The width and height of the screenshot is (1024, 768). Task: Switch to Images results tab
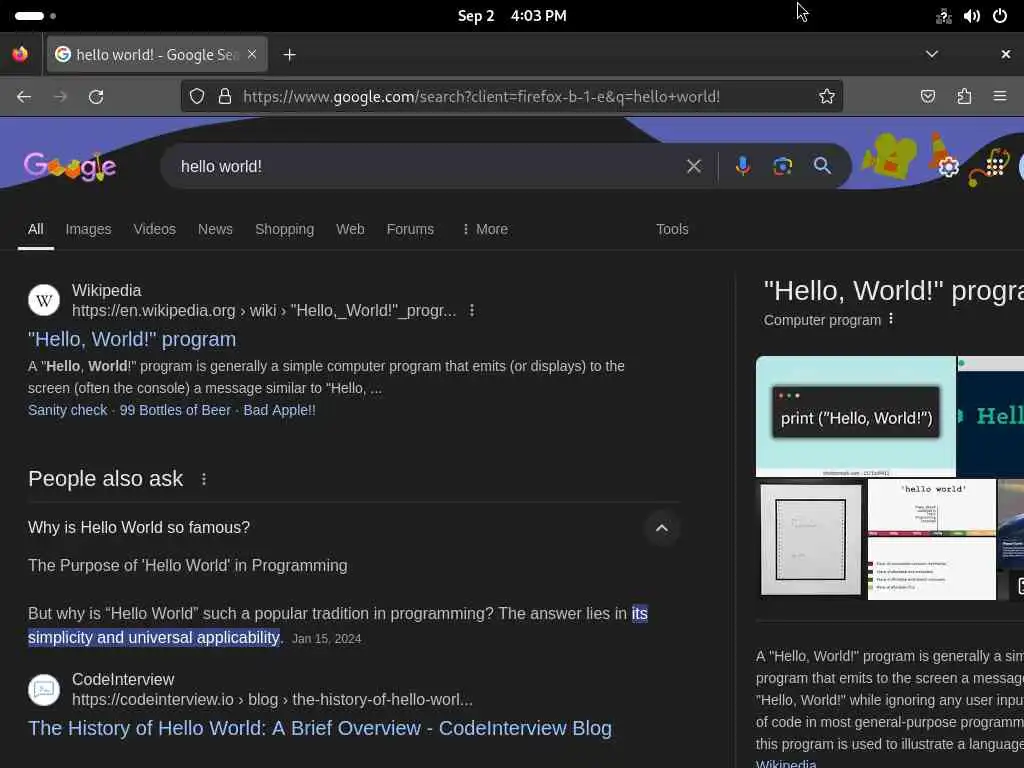click(88, 229)
